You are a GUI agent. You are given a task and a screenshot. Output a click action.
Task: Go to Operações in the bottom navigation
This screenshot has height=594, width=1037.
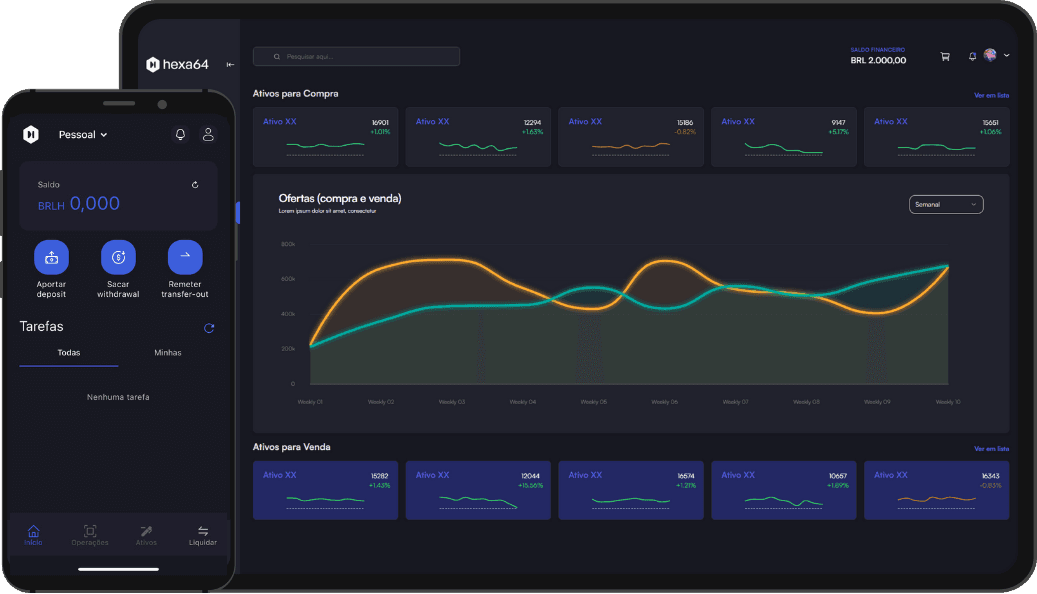click(90, 535)
